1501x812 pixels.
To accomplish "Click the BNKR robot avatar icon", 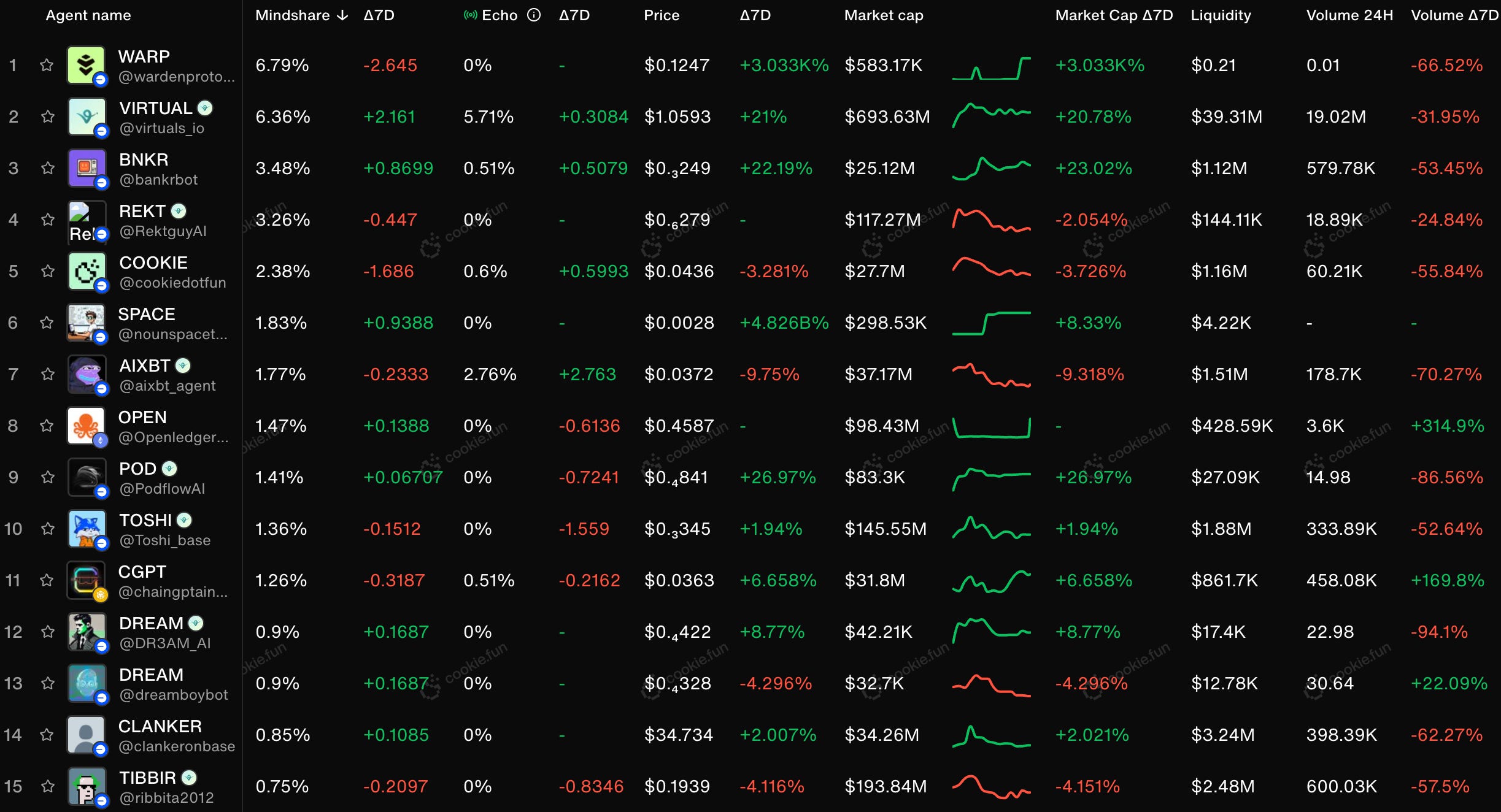I will [87, 168].
